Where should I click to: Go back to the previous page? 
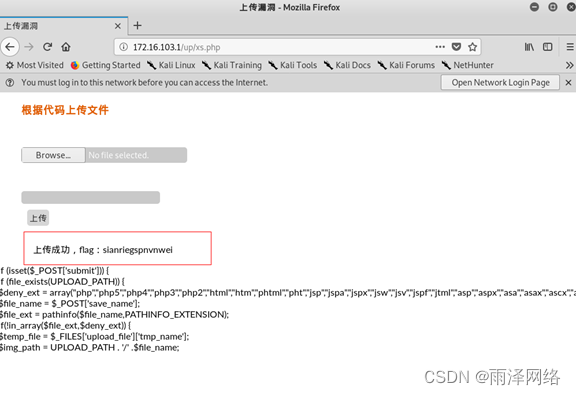[10, 47]
